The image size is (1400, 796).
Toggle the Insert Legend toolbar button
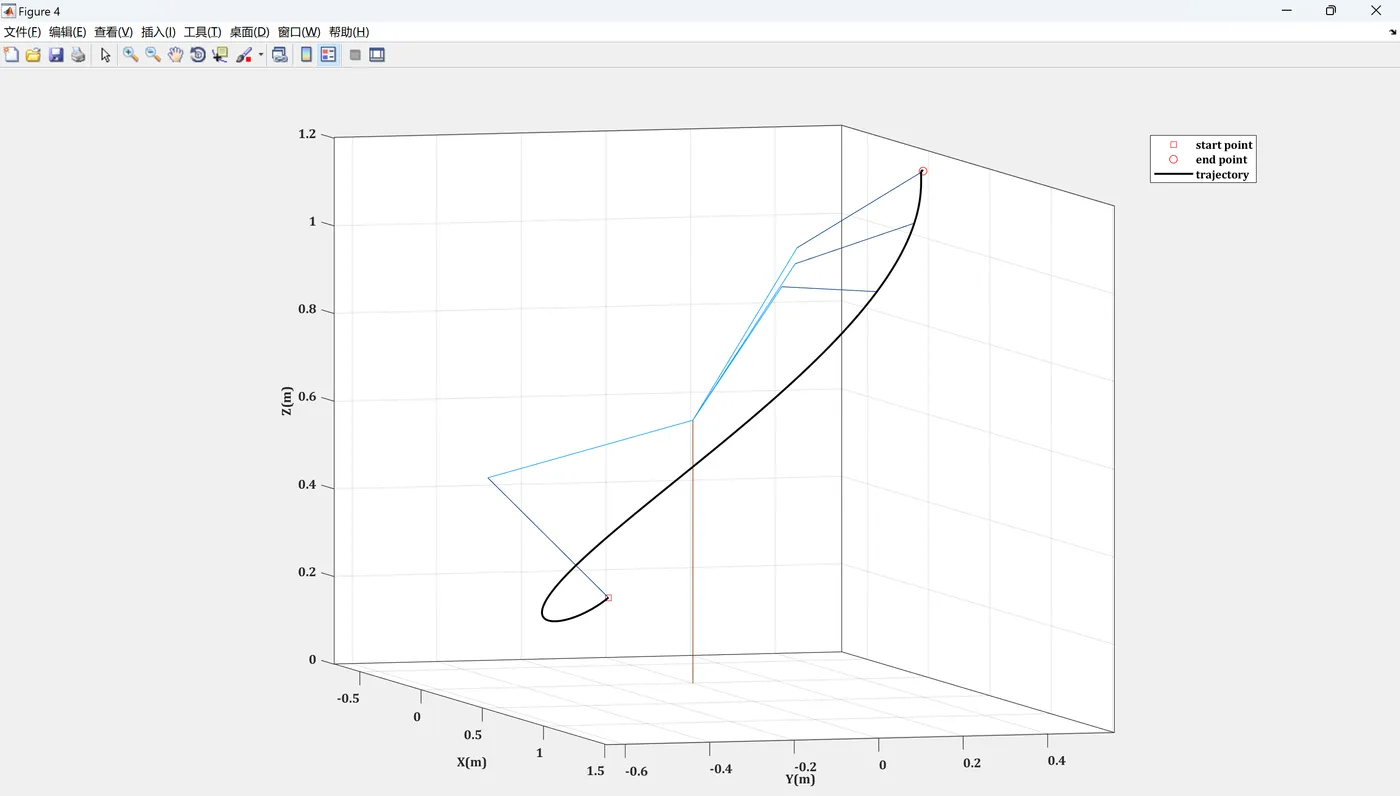point(328,55)
